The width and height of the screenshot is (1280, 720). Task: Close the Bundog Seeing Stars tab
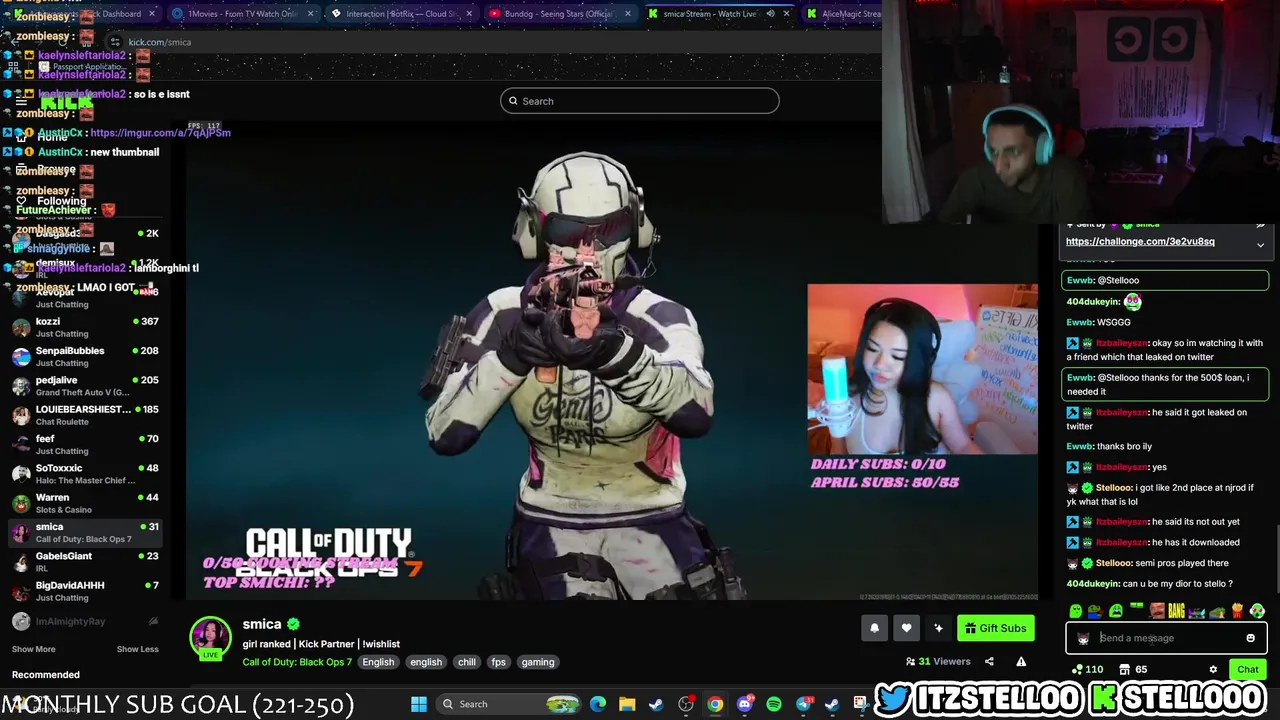click(627, 14)
